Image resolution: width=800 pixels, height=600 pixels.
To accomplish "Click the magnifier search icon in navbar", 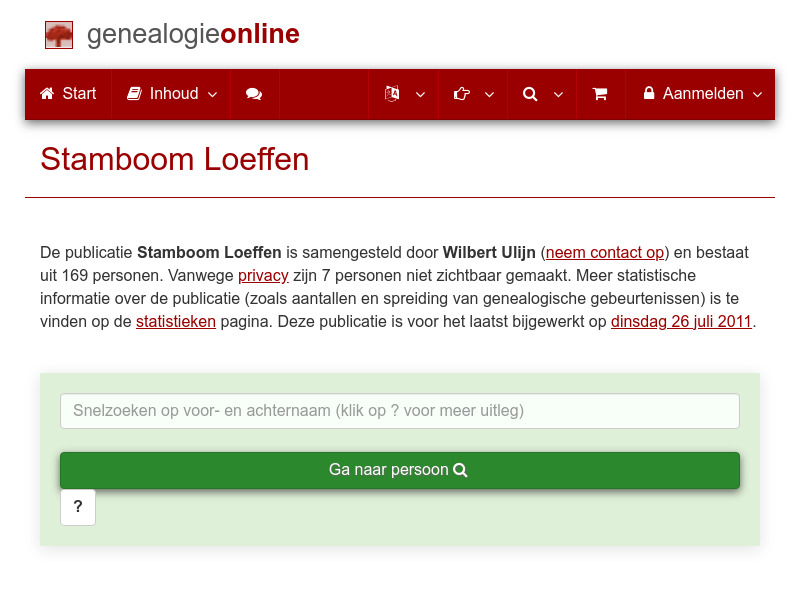I will [530, 94].
